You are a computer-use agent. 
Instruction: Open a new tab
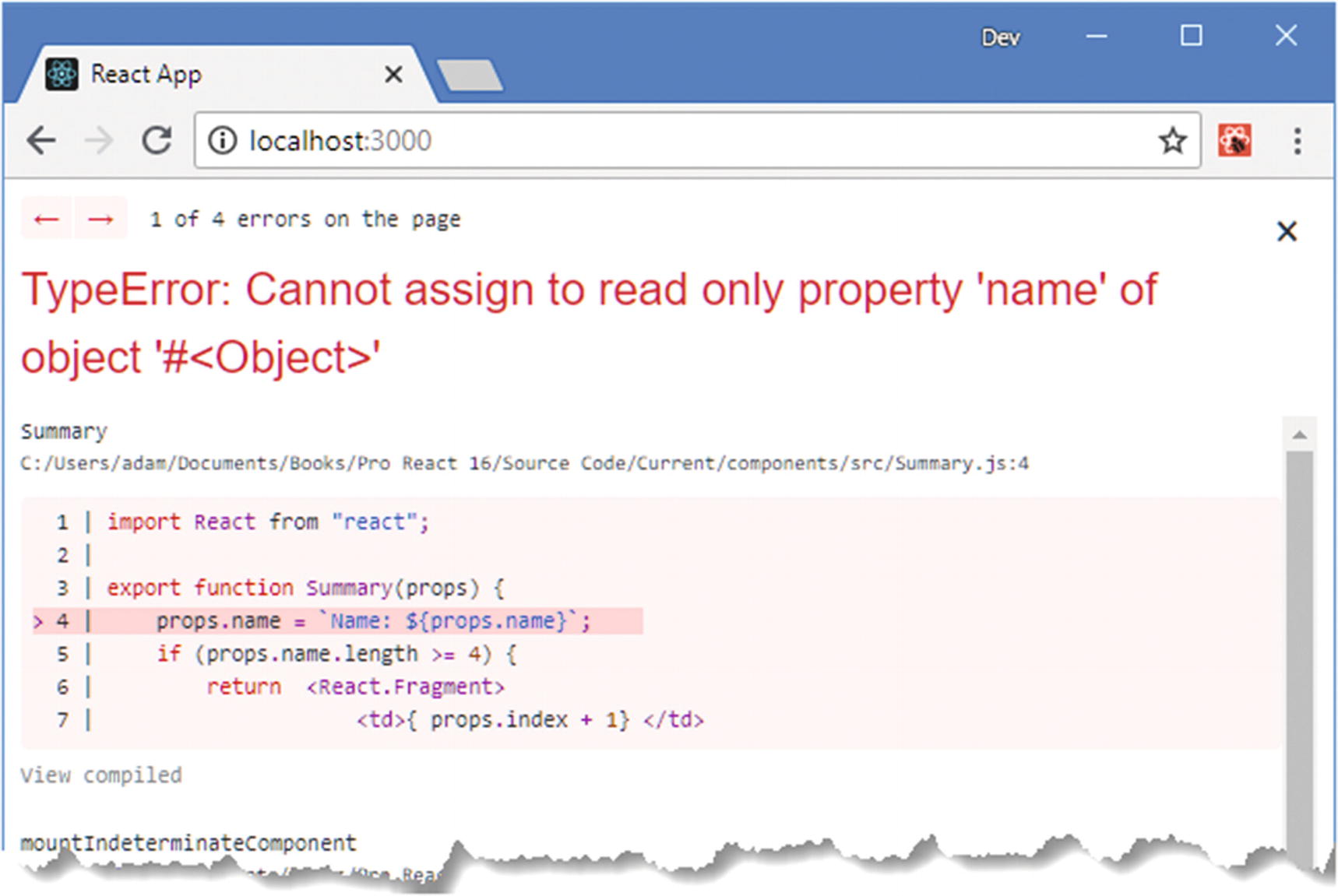[x=470, y=76]
